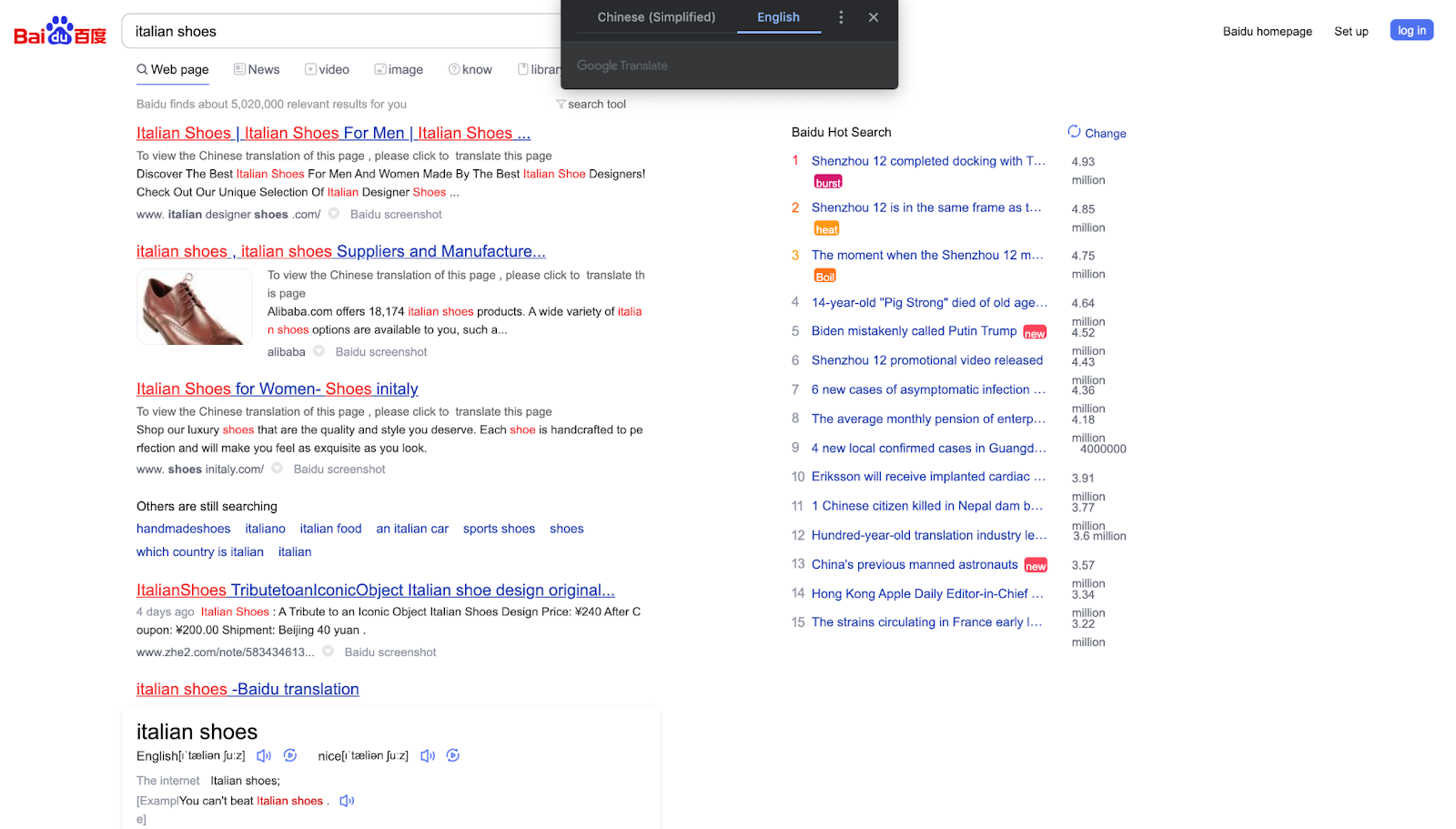The height and width of the screenshot is (829, 1456).
Task: Search related term 'italiano'
Action: (265, 529)
